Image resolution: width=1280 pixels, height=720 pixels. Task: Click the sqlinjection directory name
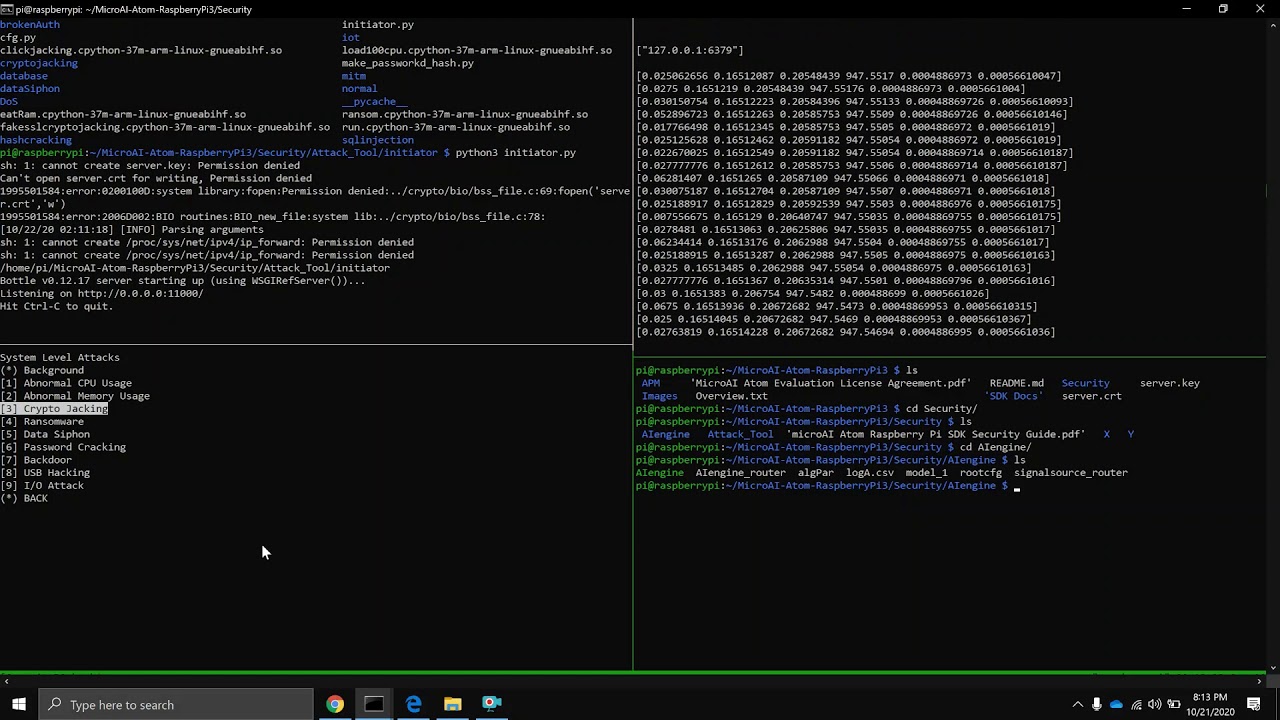click(378, 140)
